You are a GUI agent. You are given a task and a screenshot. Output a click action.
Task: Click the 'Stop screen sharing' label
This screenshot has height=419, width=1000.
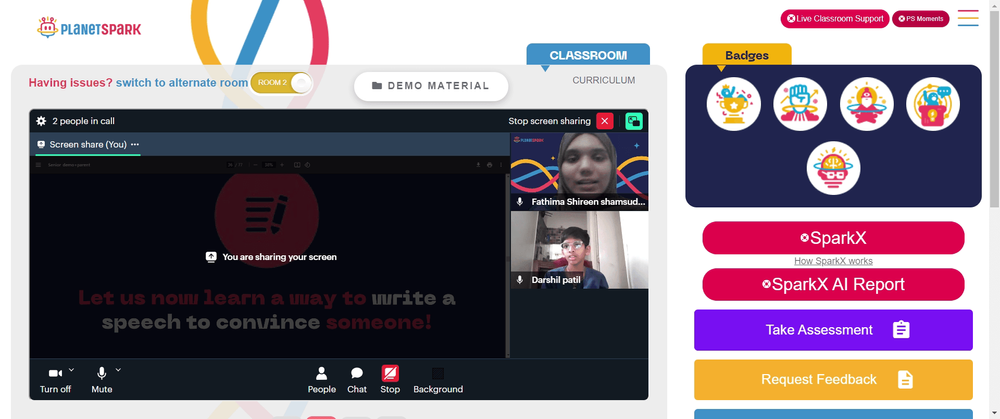549,121
